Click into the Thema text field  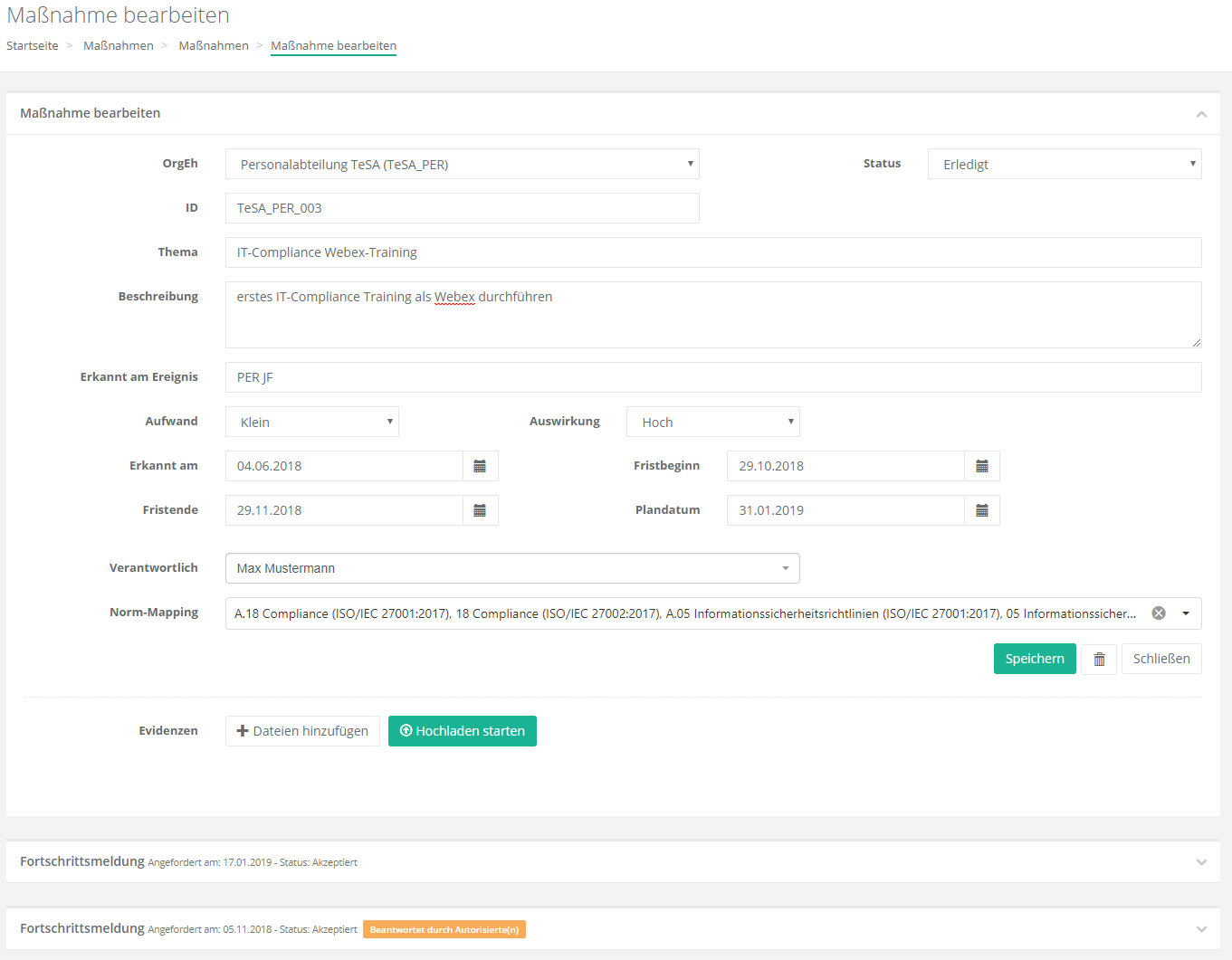click(712, 252)
